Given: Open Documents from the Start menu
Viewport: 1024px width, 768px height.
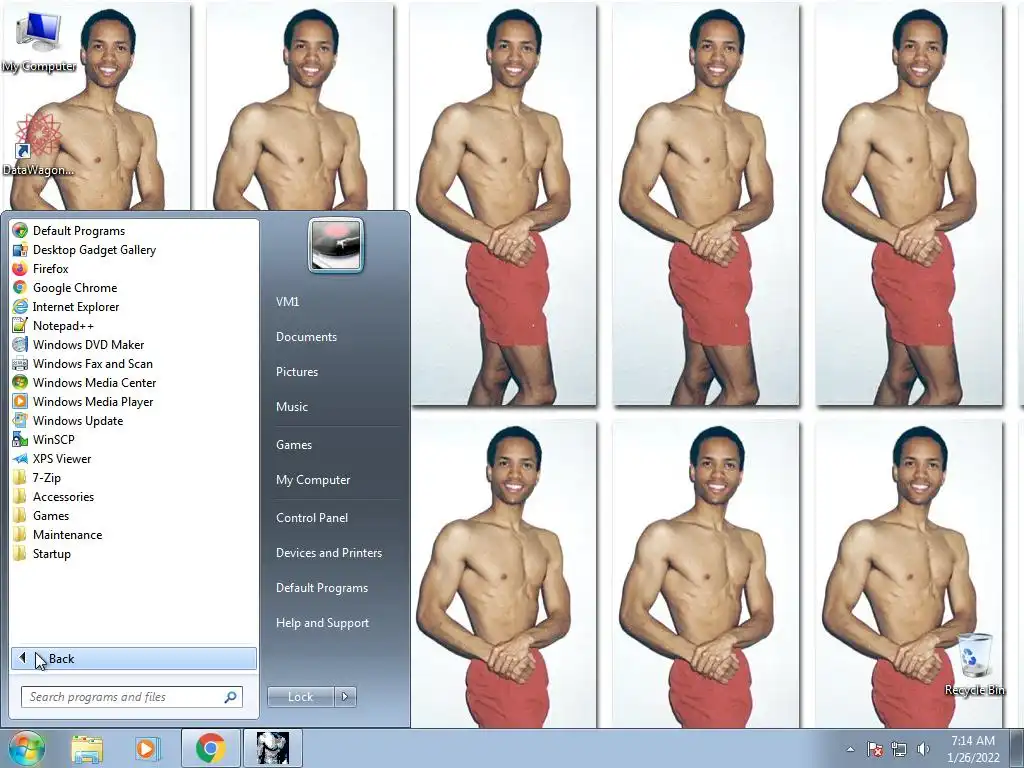Looking at the screenshot, I should click(x=306, y=336).
